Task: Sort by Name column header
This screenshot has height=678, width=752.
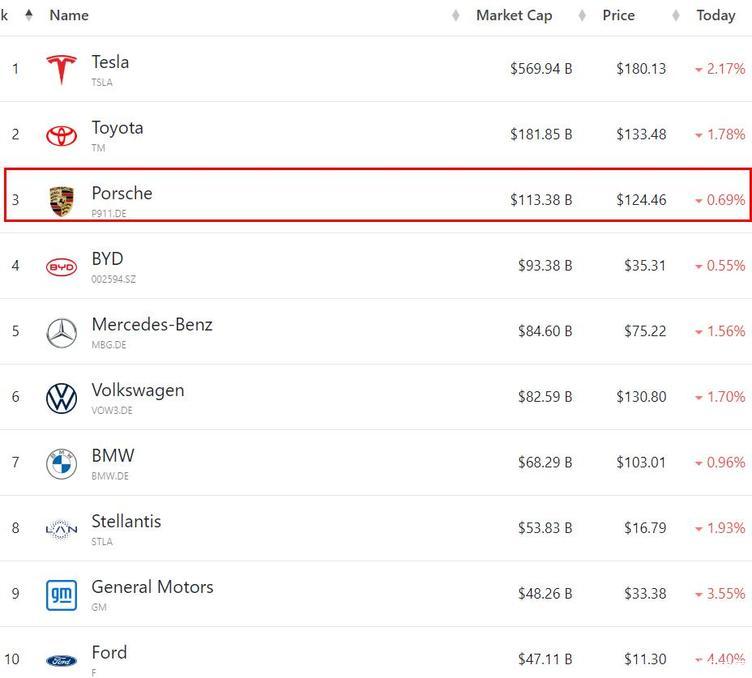Action: [69, 15]
